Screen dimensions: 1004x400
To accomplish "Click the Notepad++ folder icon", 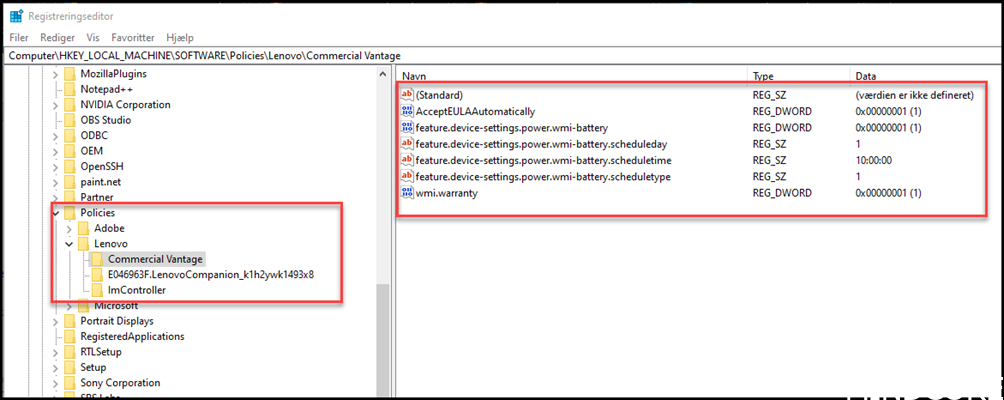I will tap(69, 89).
